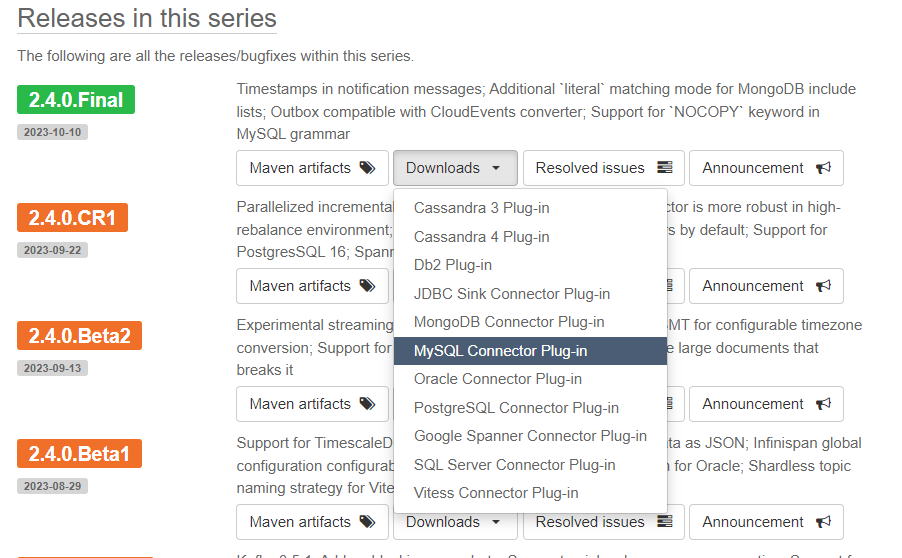Click the tag icon on 2.4.0.CR1 Maven artifacts
Viewport: 902px width, 558px height.
[367, 286]
